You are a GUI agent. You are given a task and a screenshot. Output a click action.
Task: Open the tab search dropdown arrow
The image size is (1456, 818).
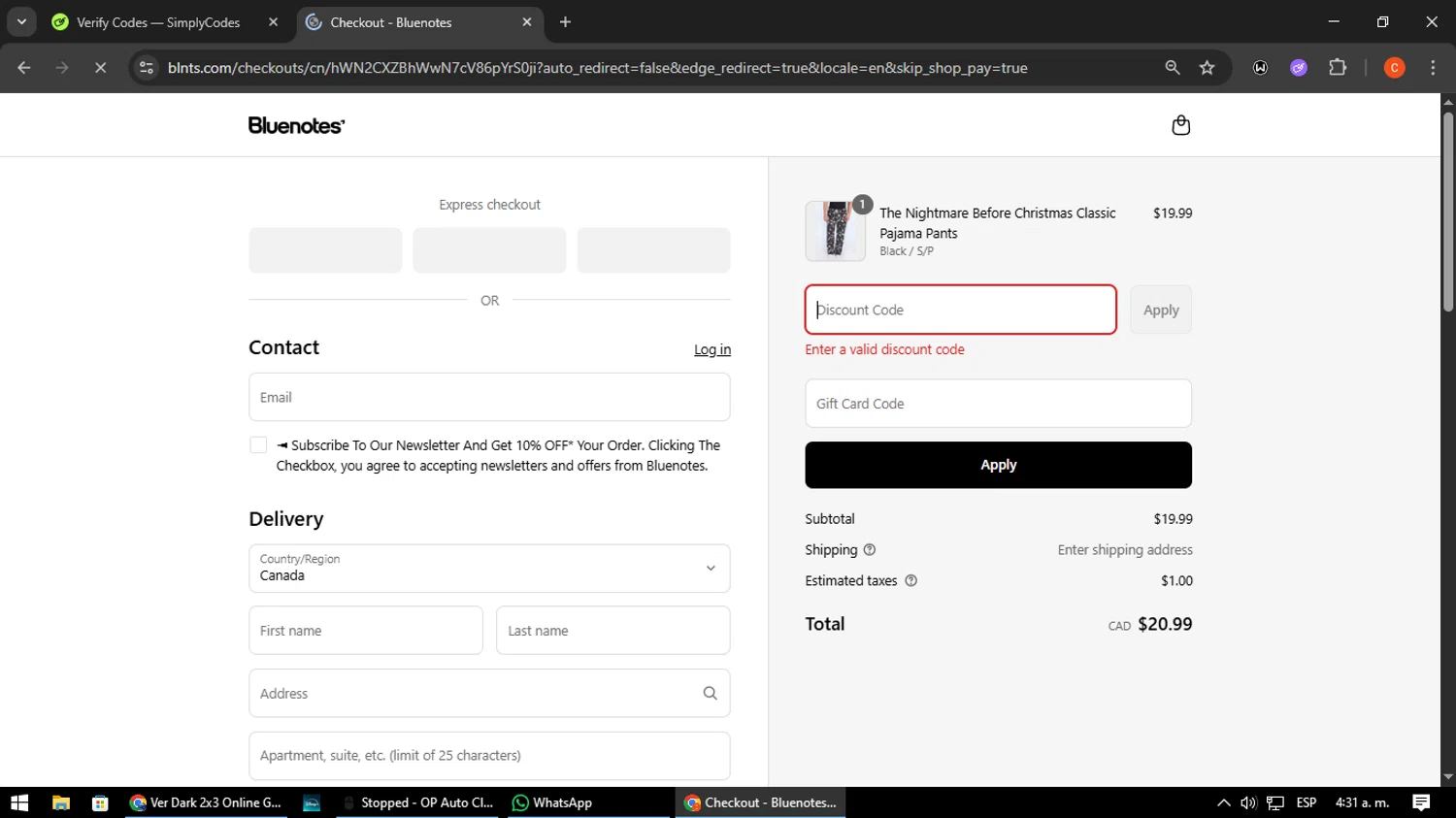tap(21, 21)
